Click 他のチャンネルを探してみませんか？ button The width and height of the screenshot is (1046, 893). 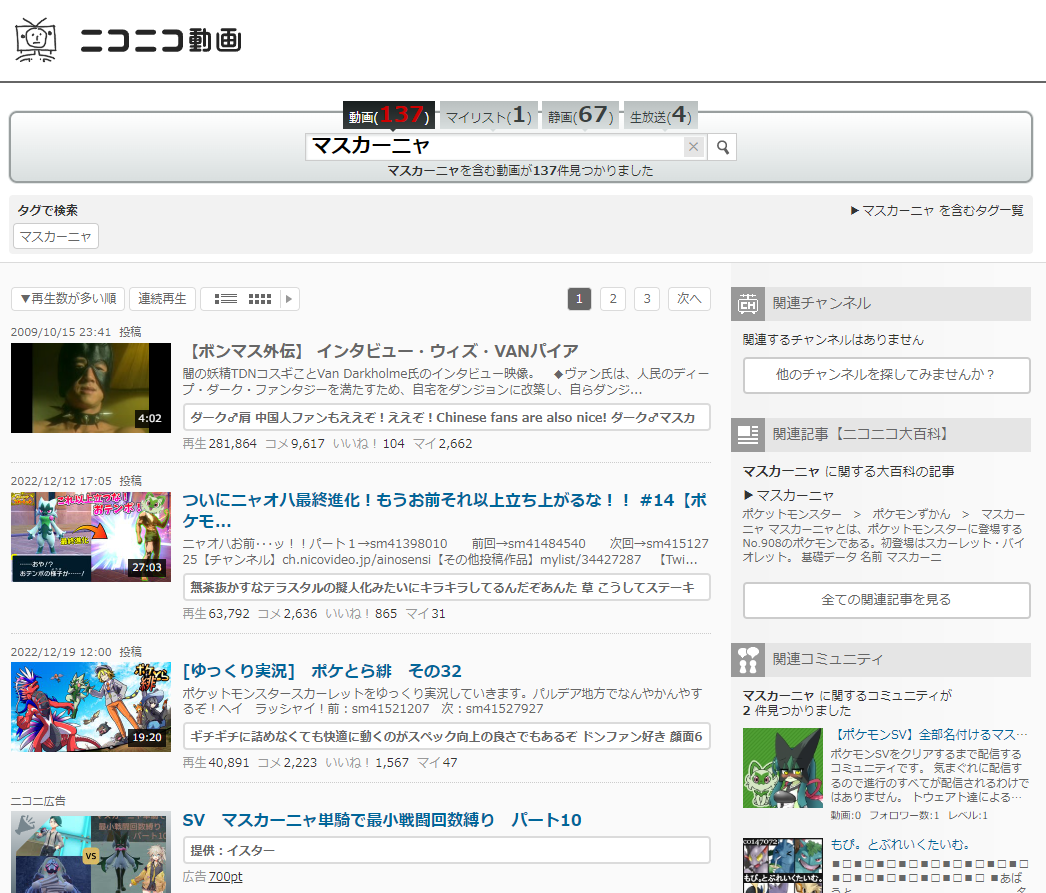887,375
